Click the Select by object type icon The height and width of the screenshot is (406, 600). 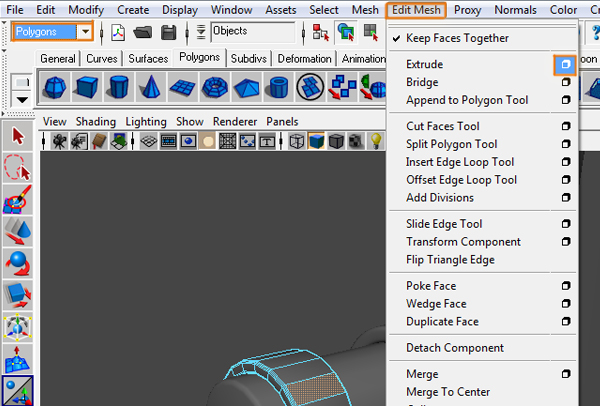point(346,32)
